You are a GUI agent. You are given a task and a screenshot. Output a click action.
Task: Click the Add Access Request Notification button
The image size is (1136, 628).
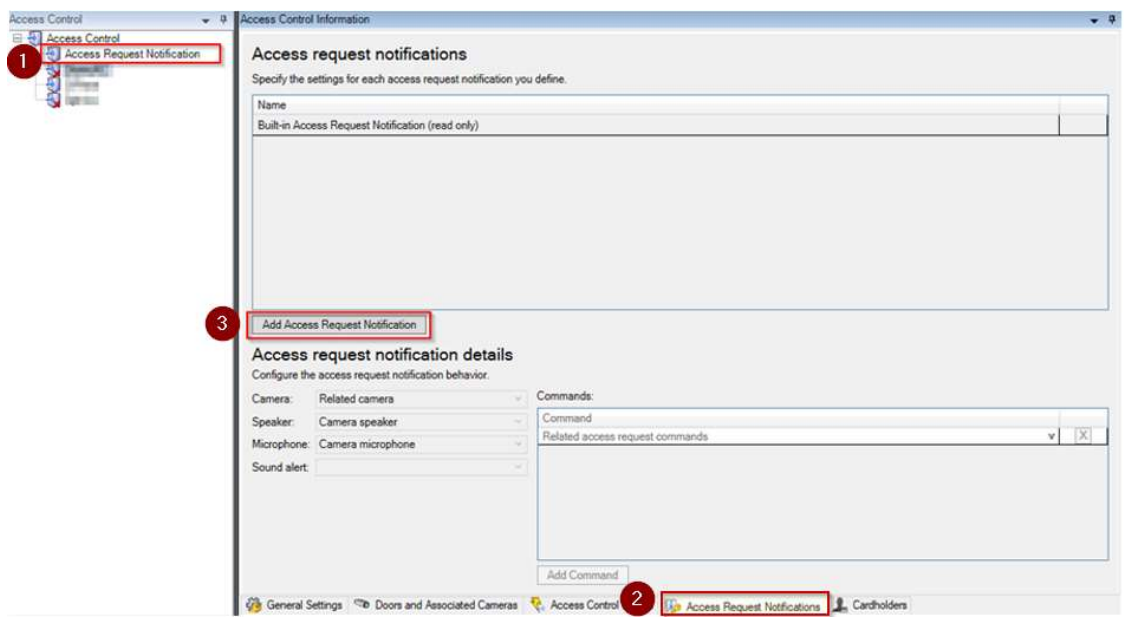339,325
